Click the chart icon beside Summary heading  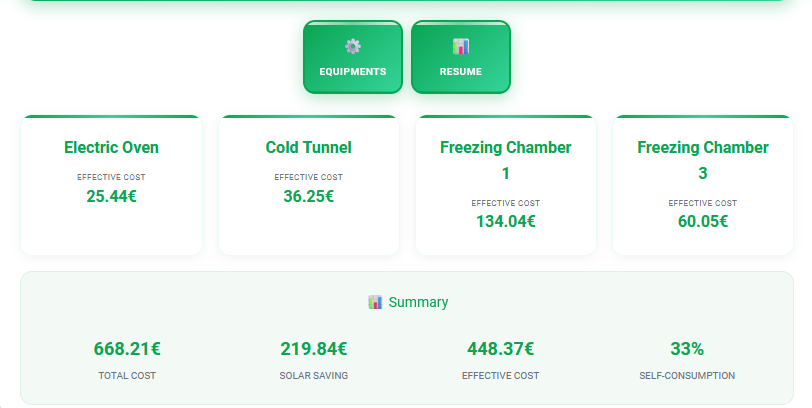tap(376, 302)
